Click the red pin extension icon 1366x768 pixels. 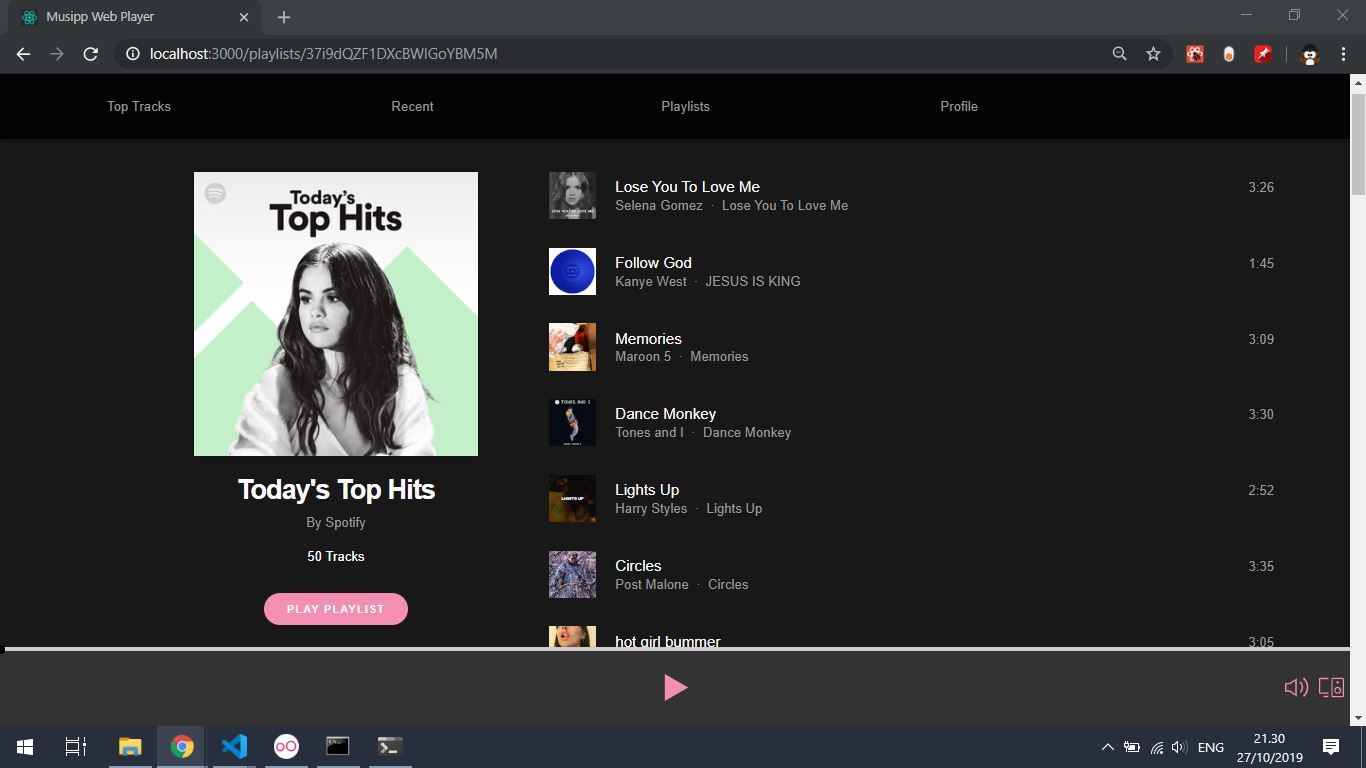(1263, 54)
